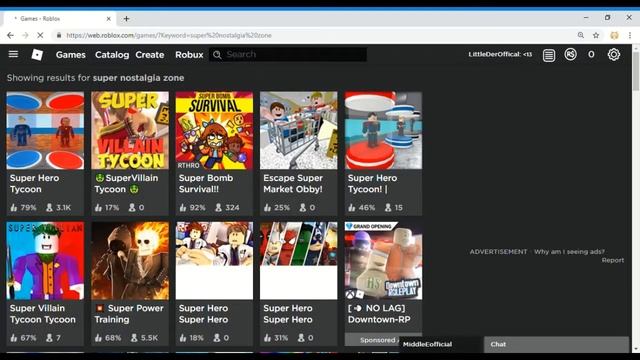Select the Games - Roblox browser tab
Image resolution: width=640 pixels, height=360 pixels.
pyautogui.click(x=59, y=19)
